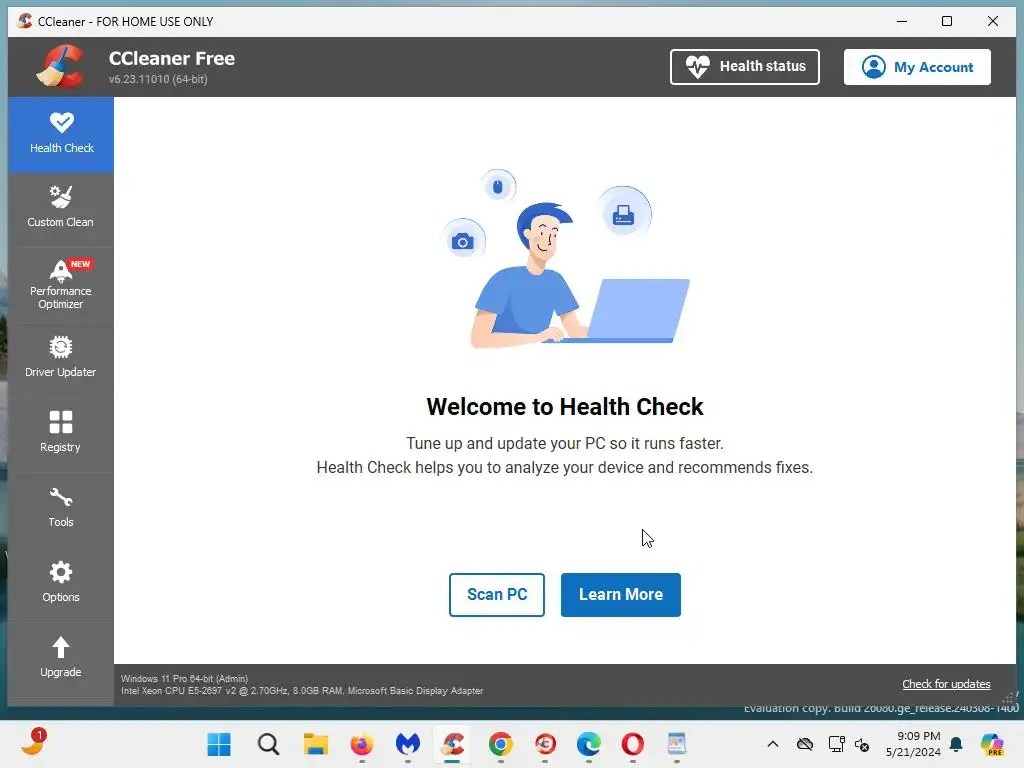Click the muted volume tray icon
Screen dimensions: 1024x768
[x=862, y=744]
